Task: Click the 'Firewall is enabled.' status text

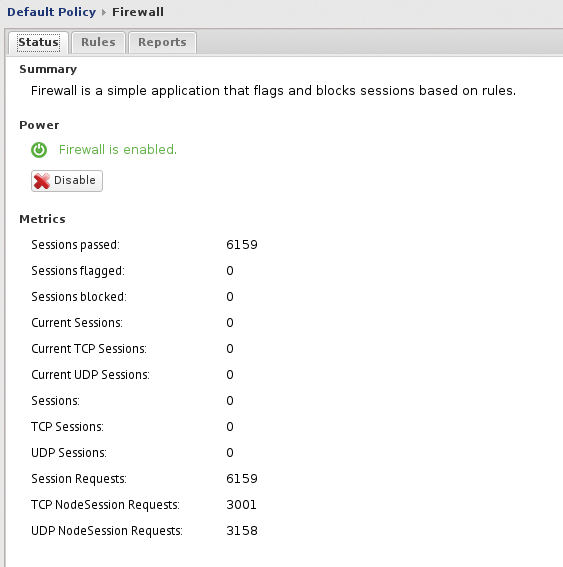Action: pyautogui.click(x=118, y=150)
